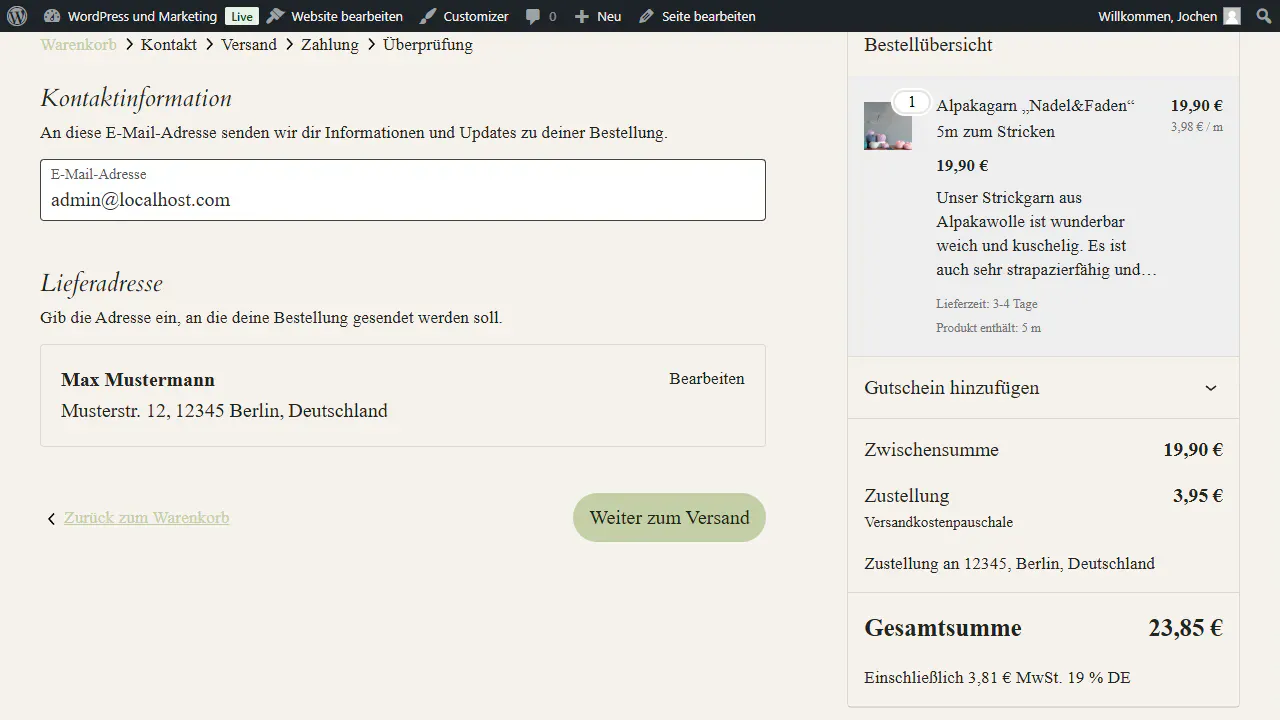Click the Gesamtsumme 23,85 € amount
1280x720 pixels.
1185,629
